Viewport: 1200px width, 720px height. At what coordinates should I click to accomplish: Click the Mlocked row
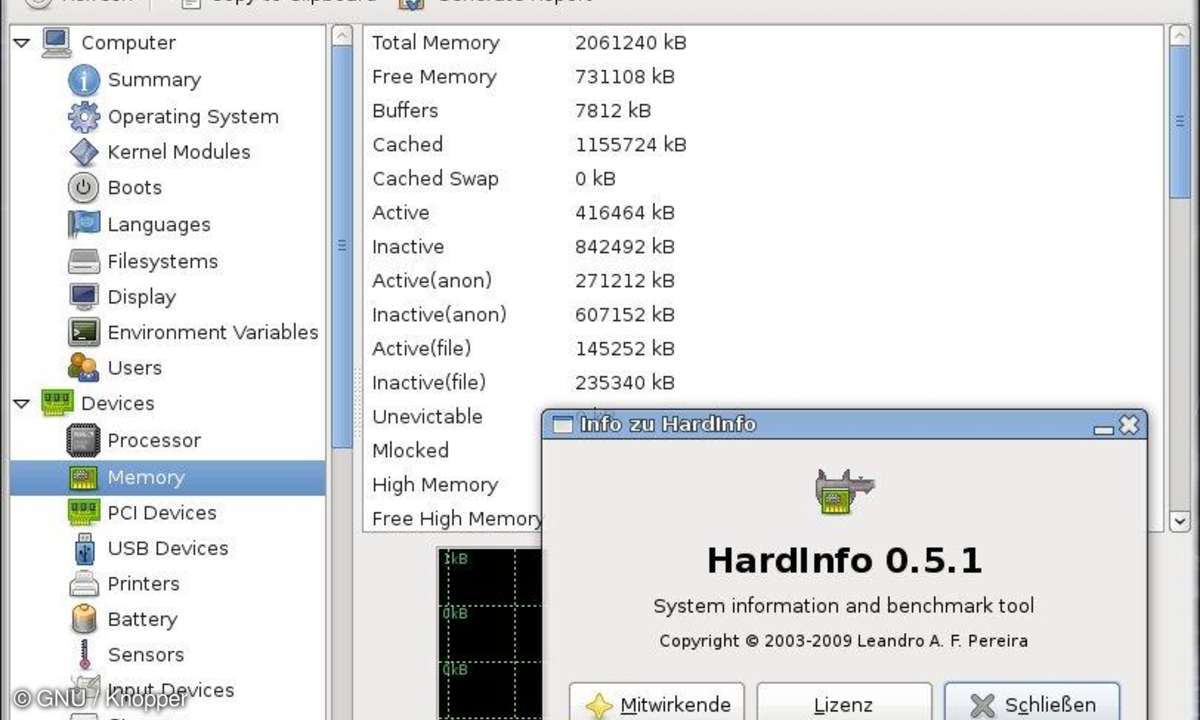tap(453, 451)
